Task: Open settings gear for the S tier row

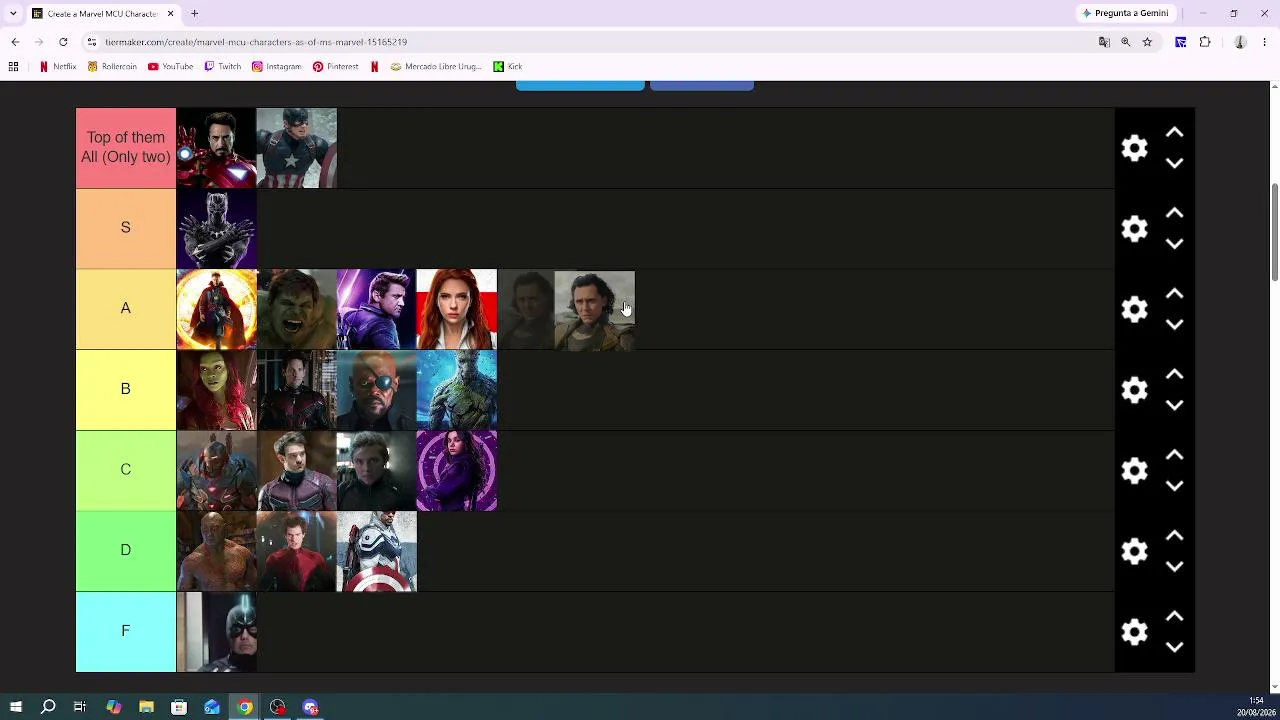Action: 1134,229
